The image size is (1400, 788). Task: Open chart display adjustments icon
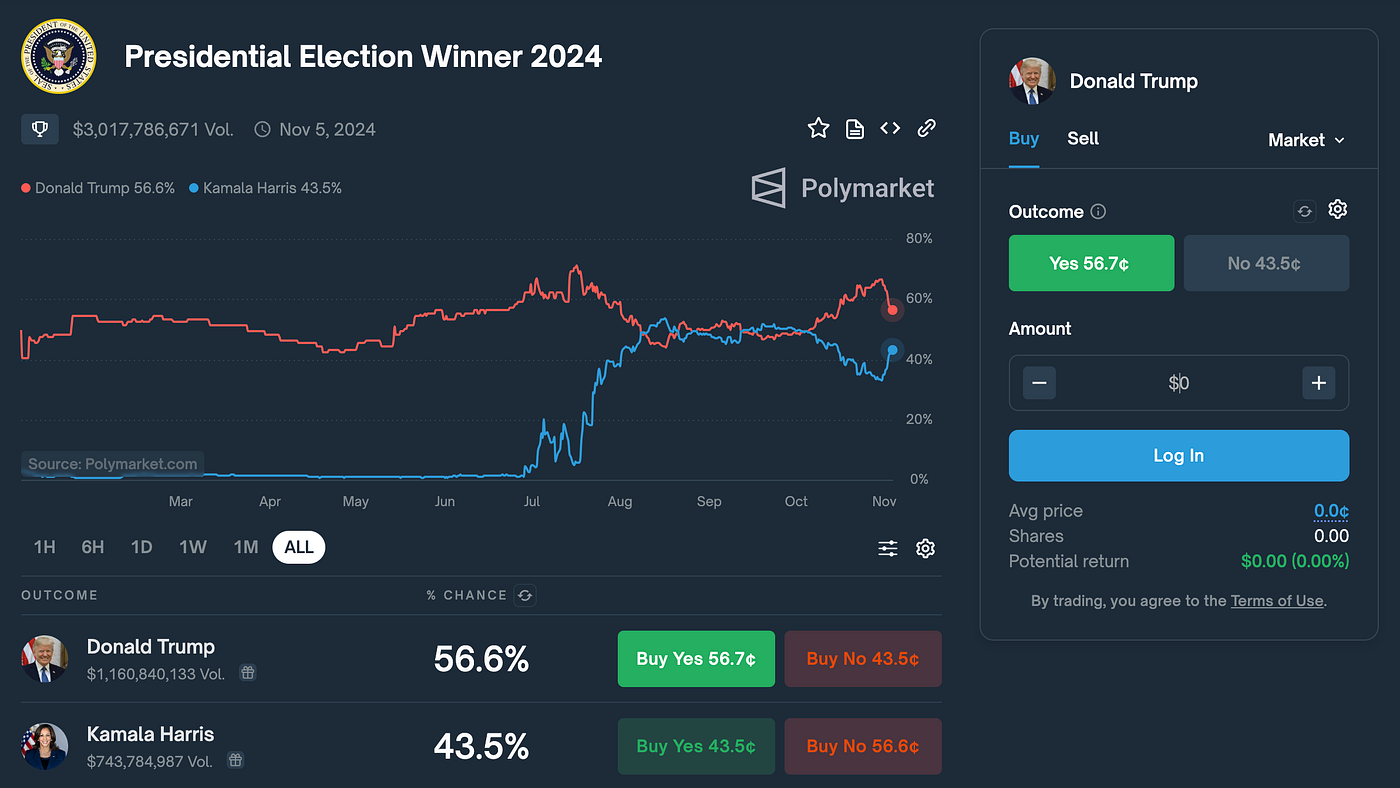click(887, 548)
